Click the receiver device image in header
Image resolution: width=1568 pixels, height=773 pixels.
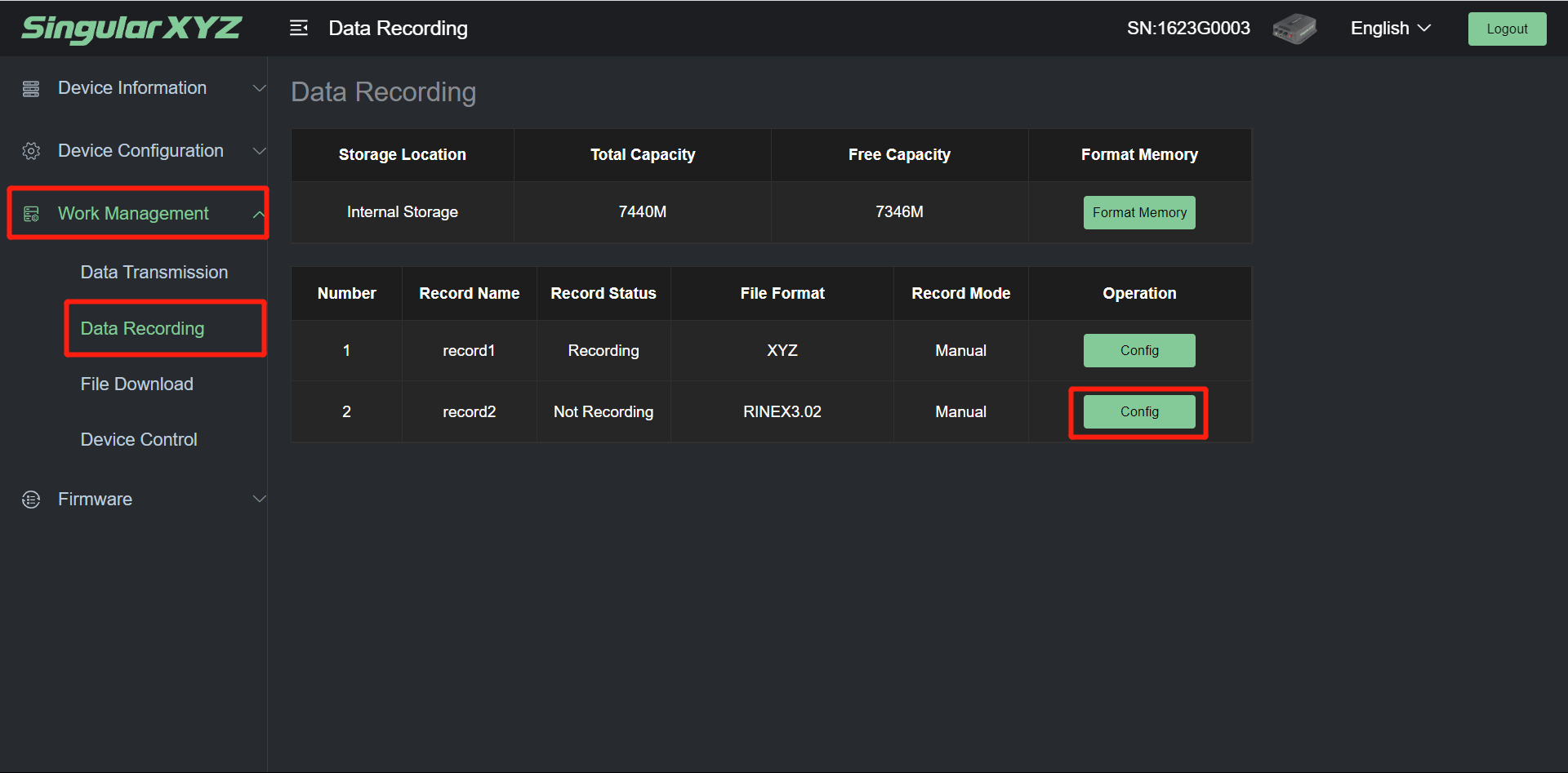tap(1294, 29)
